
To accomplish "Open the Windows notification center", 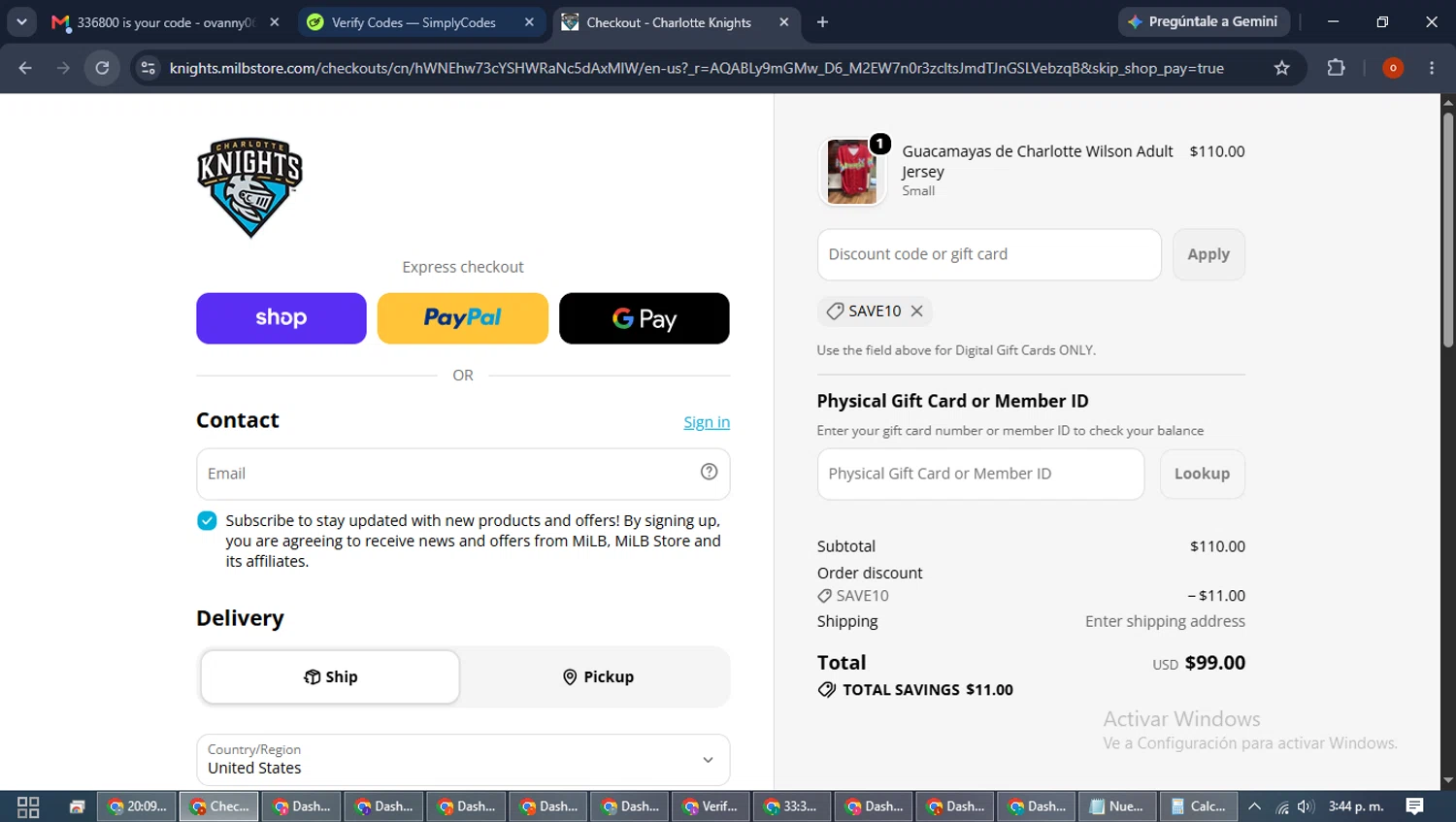I will coord(1415,806).
